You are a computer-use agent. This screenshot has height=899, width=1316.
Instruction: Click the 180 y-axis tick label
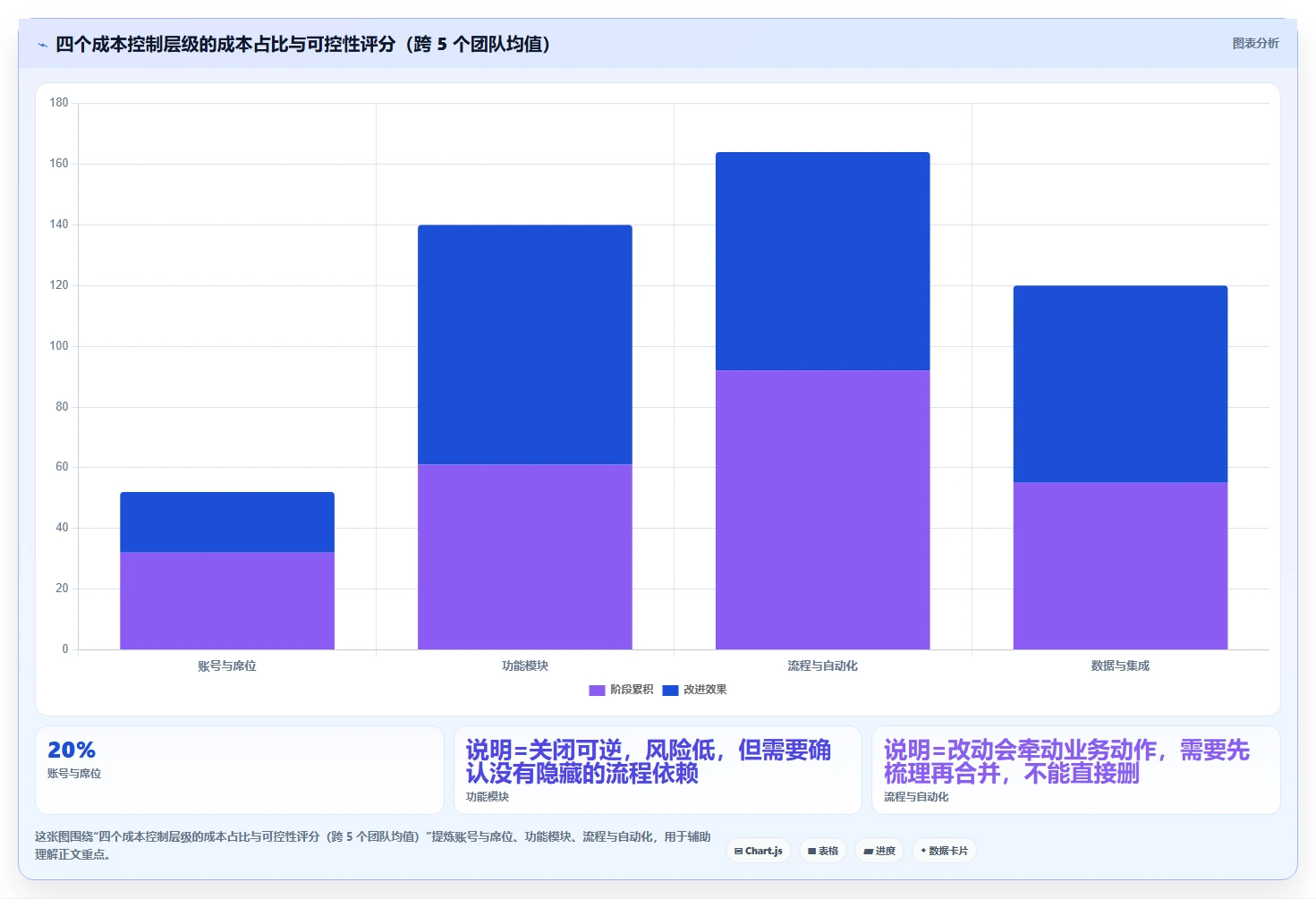(x=59, y=103)
